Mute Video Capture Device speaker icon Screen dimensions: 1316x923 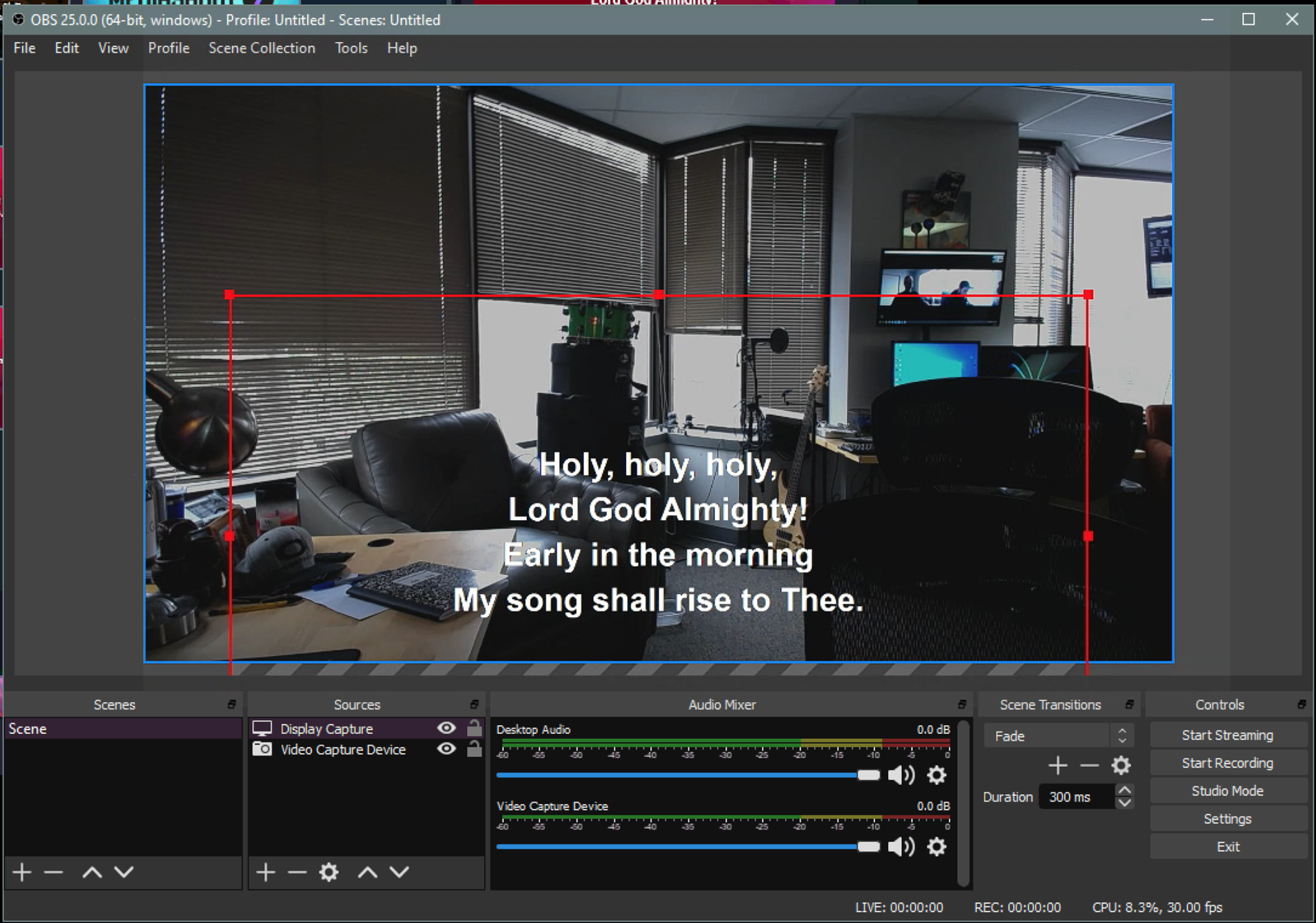[901, 847]
